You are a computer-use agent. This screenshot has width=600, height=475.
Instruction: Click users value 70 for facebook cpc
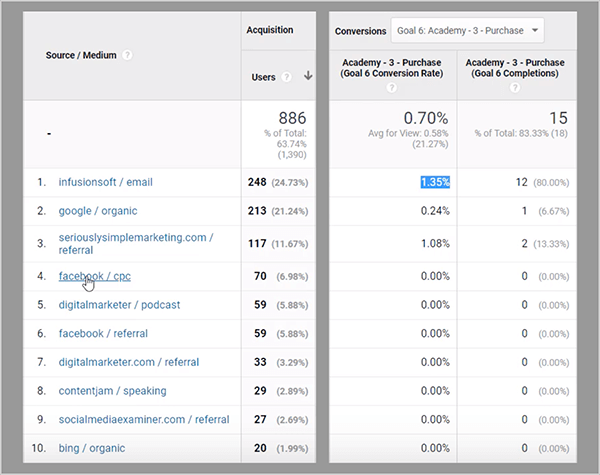pyautogui.click(x=260, y=276)
